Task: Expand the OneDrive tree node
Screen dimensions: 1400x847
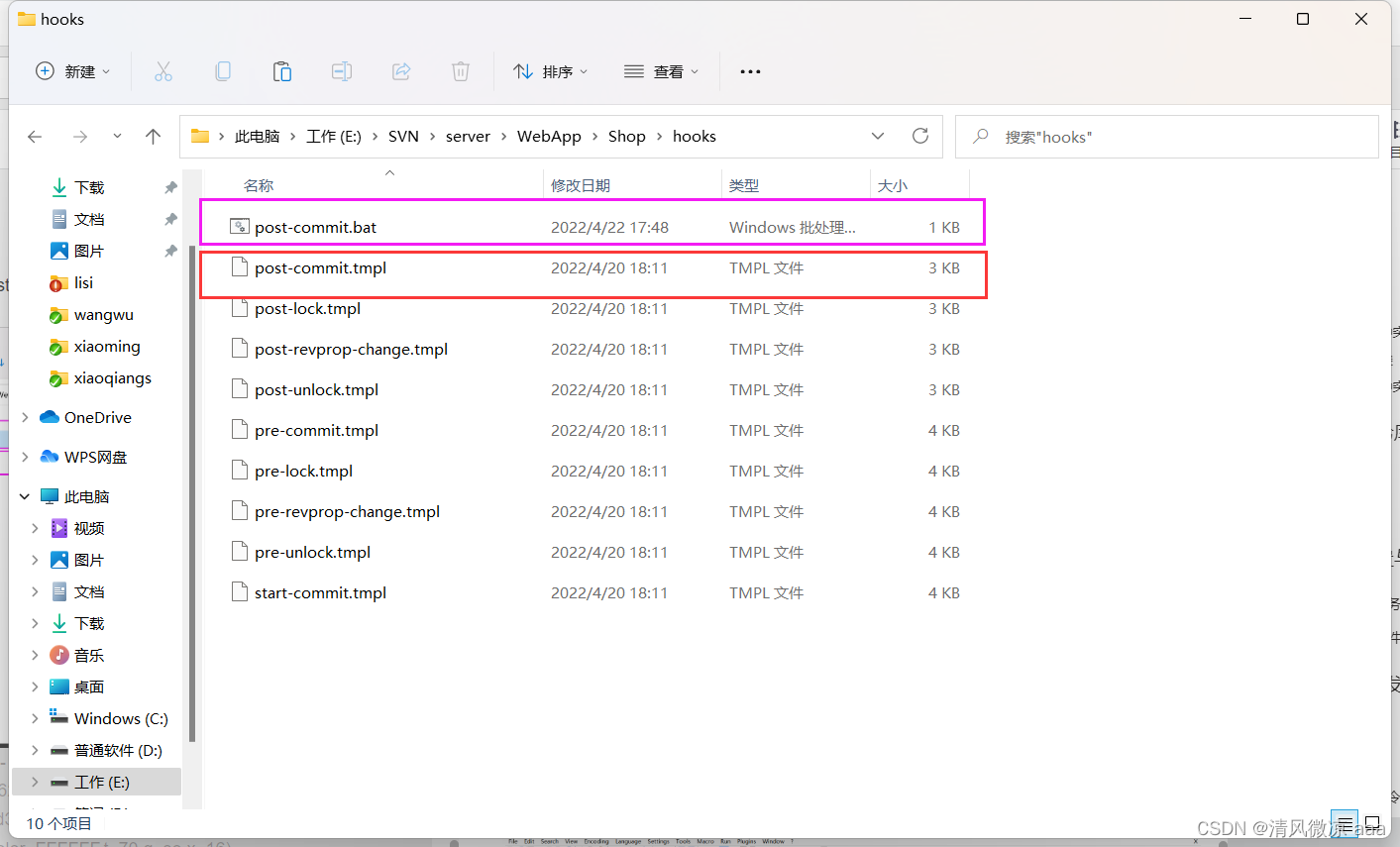Action: coord(25,417)
